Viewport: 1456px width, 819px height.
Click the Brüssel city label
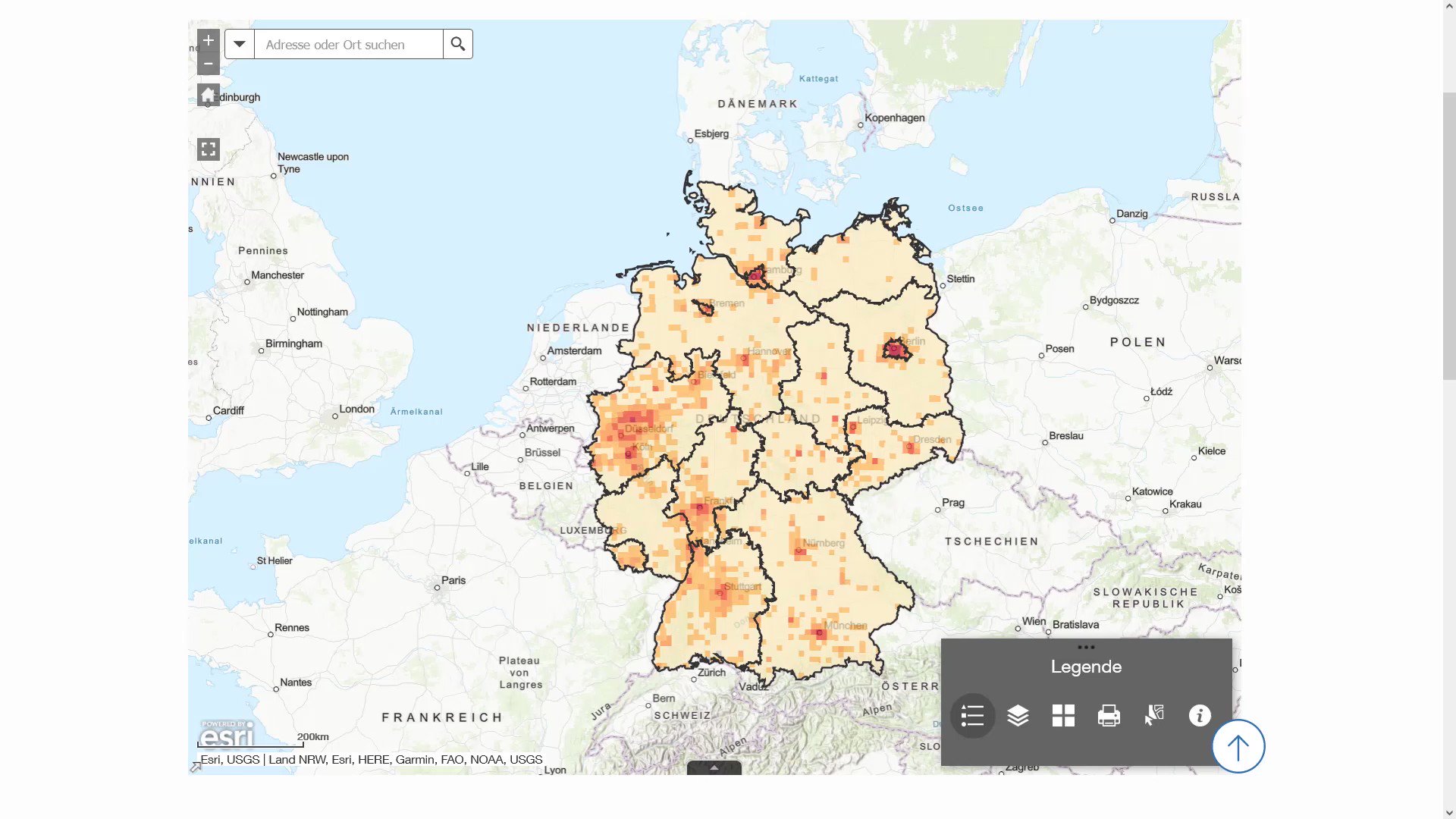(542, 452)
